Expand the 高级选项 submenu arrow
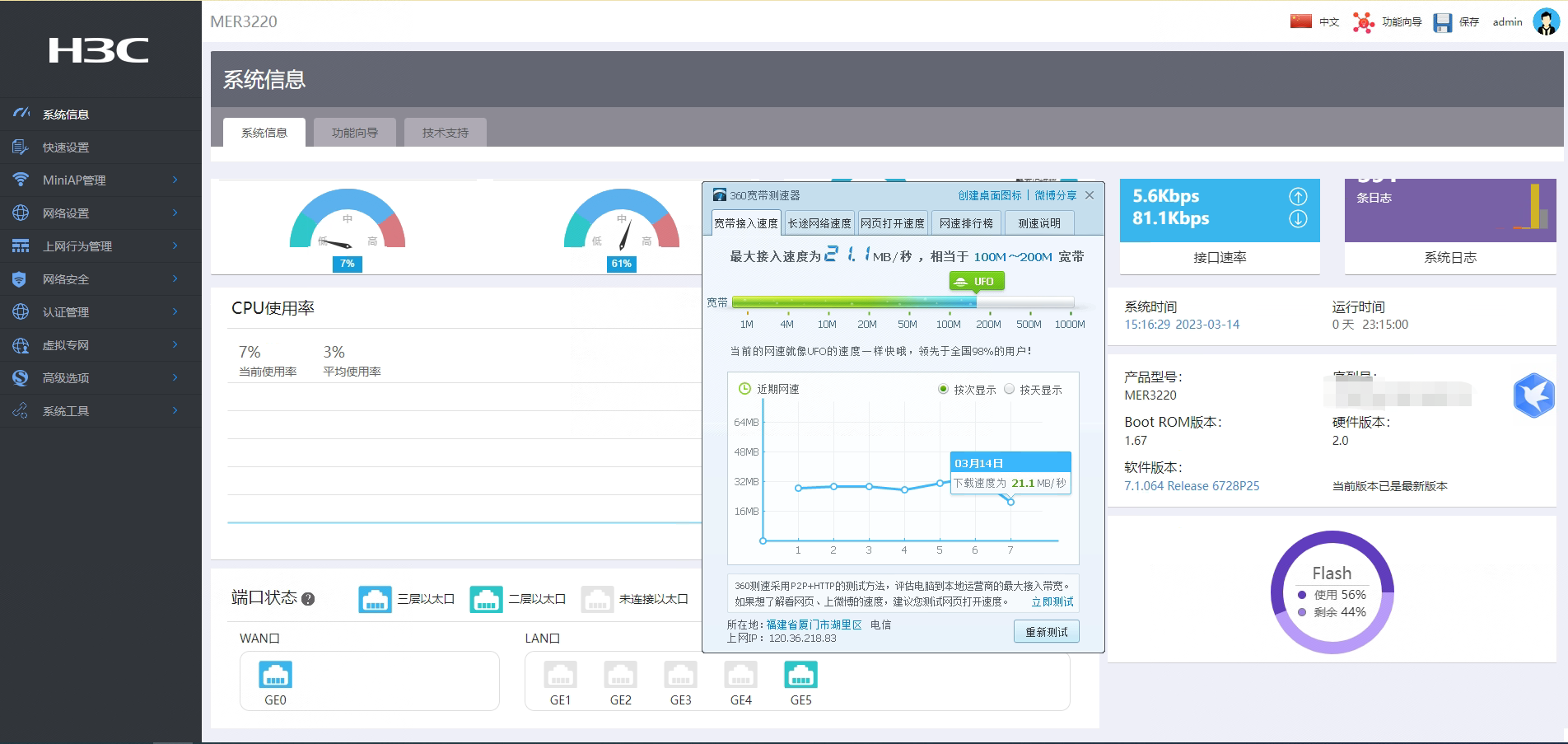Image resolution: width=1568 pixels, height=744 pixels. 175,377
